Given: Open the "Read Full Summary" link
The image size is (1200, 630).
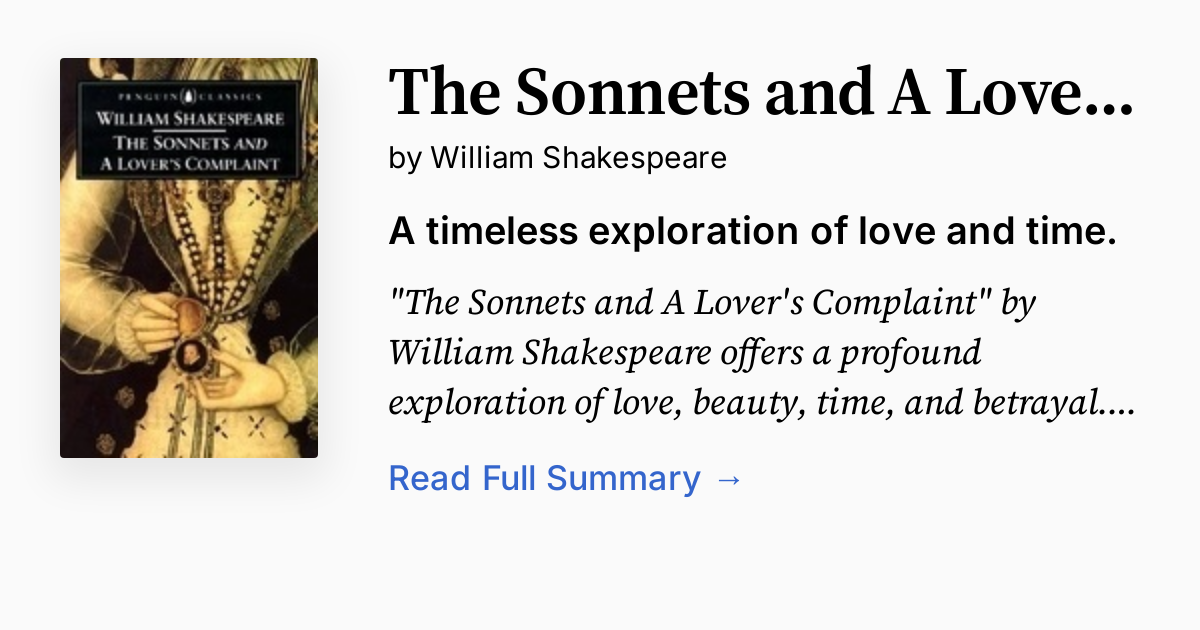Looking at the screenshot, I should [x=544, y=478].
